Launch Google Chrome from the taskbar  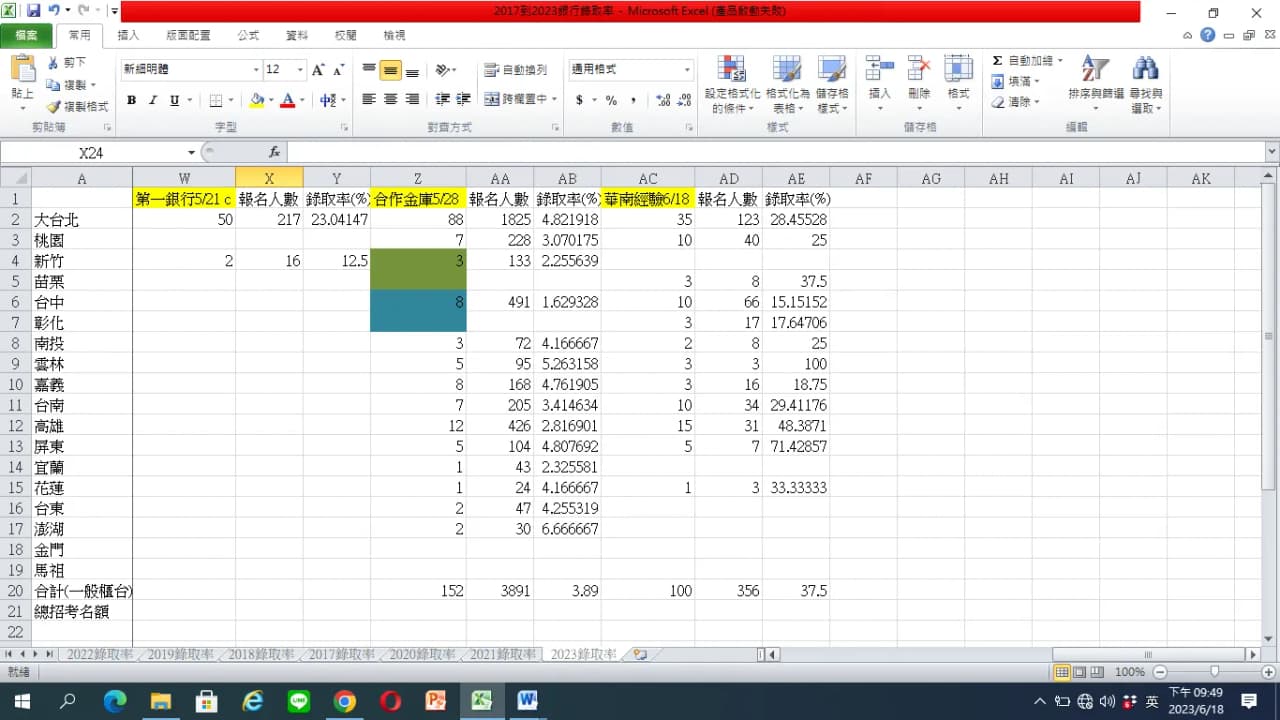(x=344, y=701)
